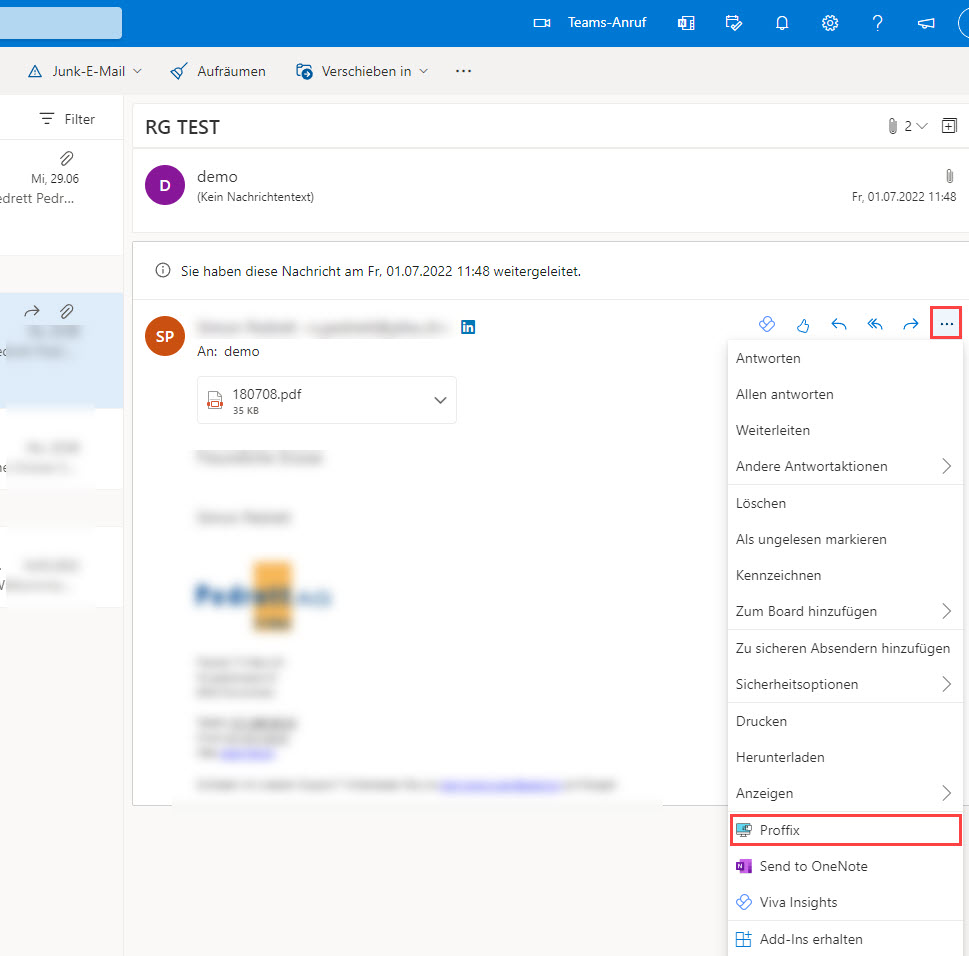Expand the Junk-E-Mail dropdown arrow
The image size is (969, 956).
[137, 71]
